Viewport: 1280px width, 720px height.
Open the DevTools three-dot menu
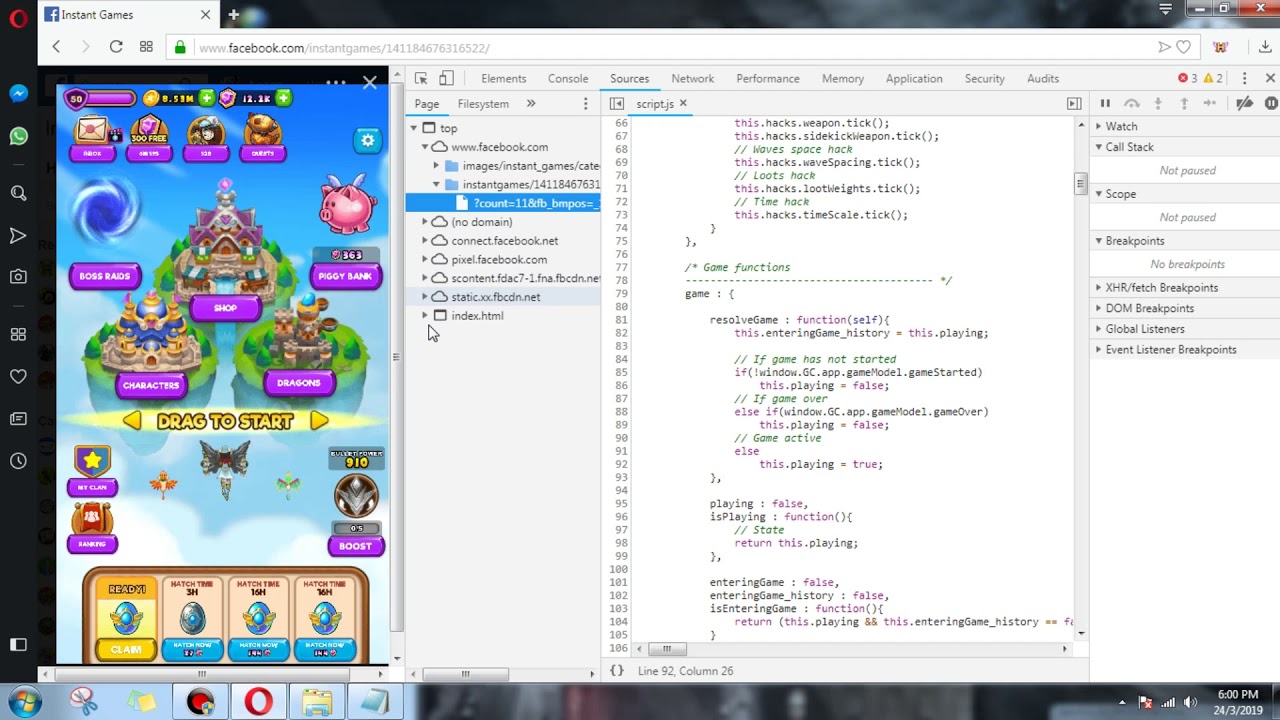coord(1244,78)
